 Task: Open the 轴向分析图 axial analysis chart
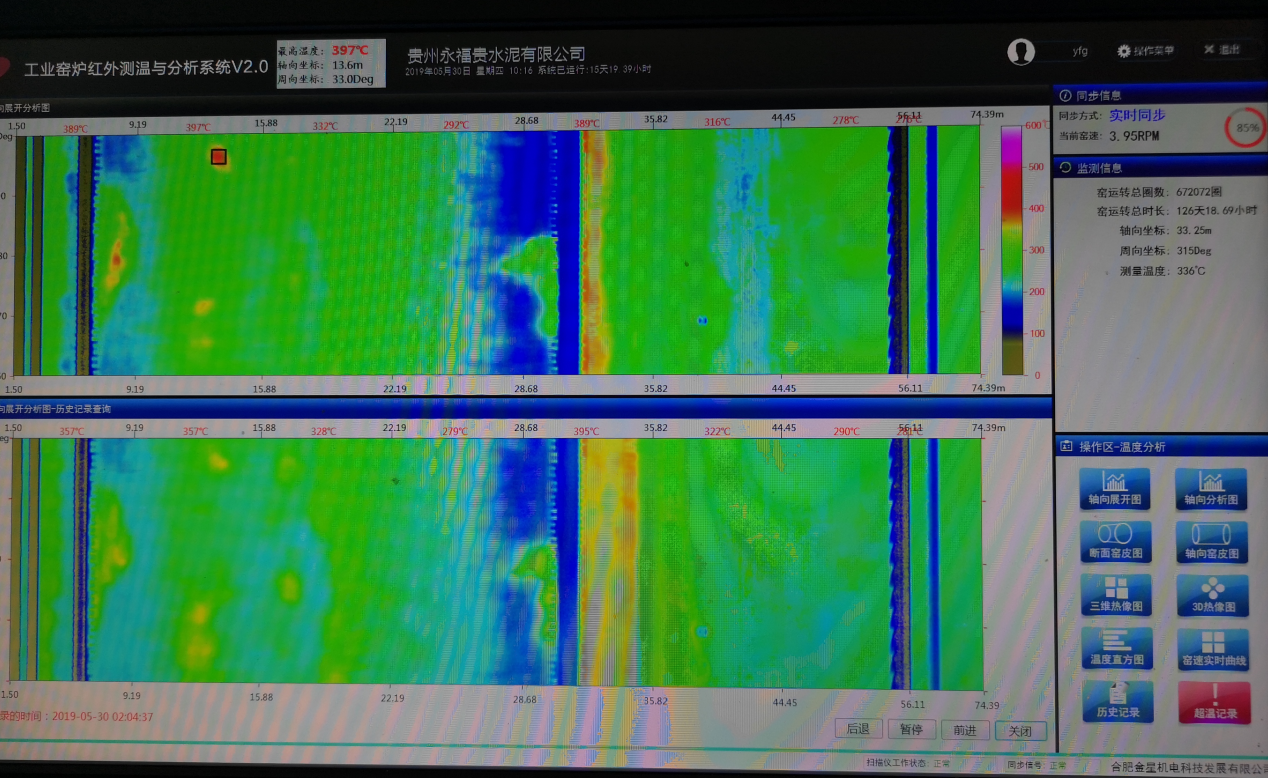(1211, 488)
